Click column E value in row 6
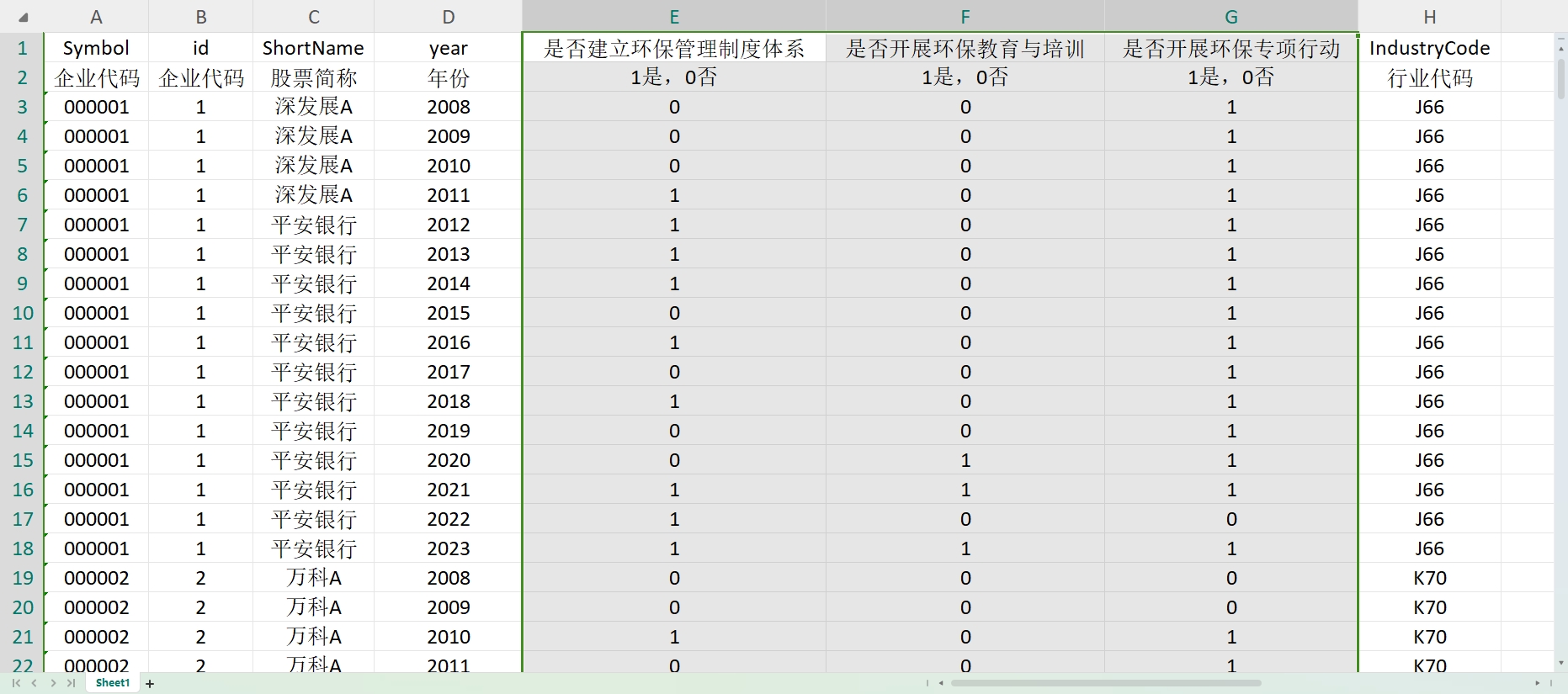Screen dimensions: 1568x694 [674, 195]
